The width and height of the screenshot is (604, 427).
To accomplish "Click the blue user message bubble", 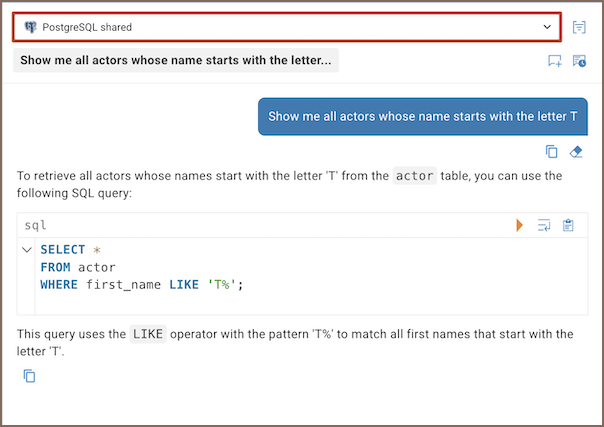I will pos(423,116).
